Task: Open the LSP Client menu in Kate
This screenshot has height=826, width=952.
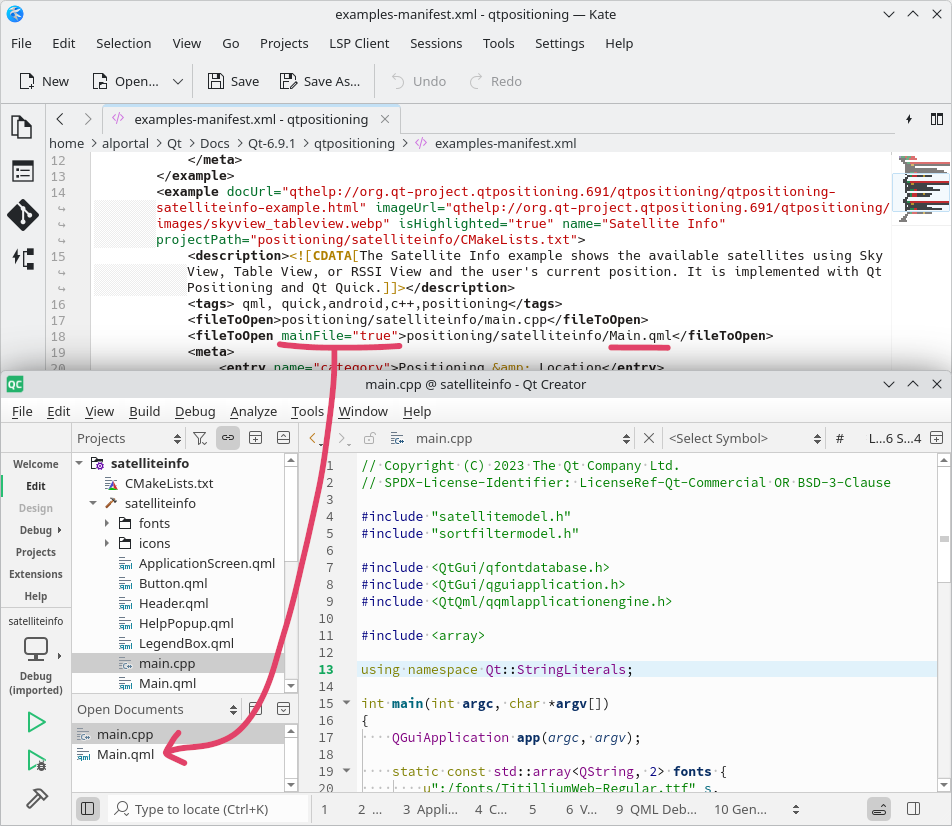Action: (359, 44)
